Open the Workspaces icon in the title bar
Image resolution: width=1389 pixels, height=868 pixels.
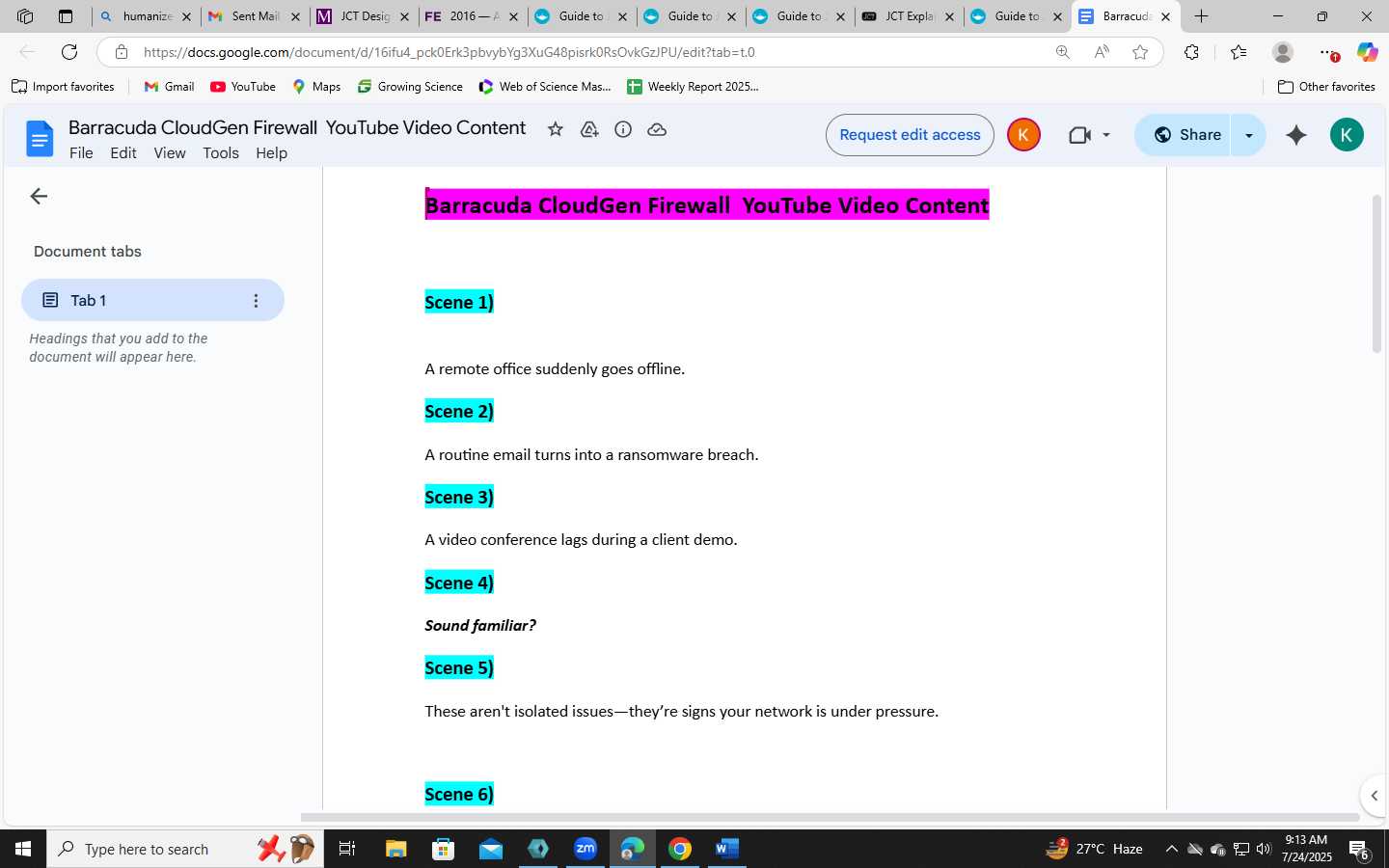[25, 16]
